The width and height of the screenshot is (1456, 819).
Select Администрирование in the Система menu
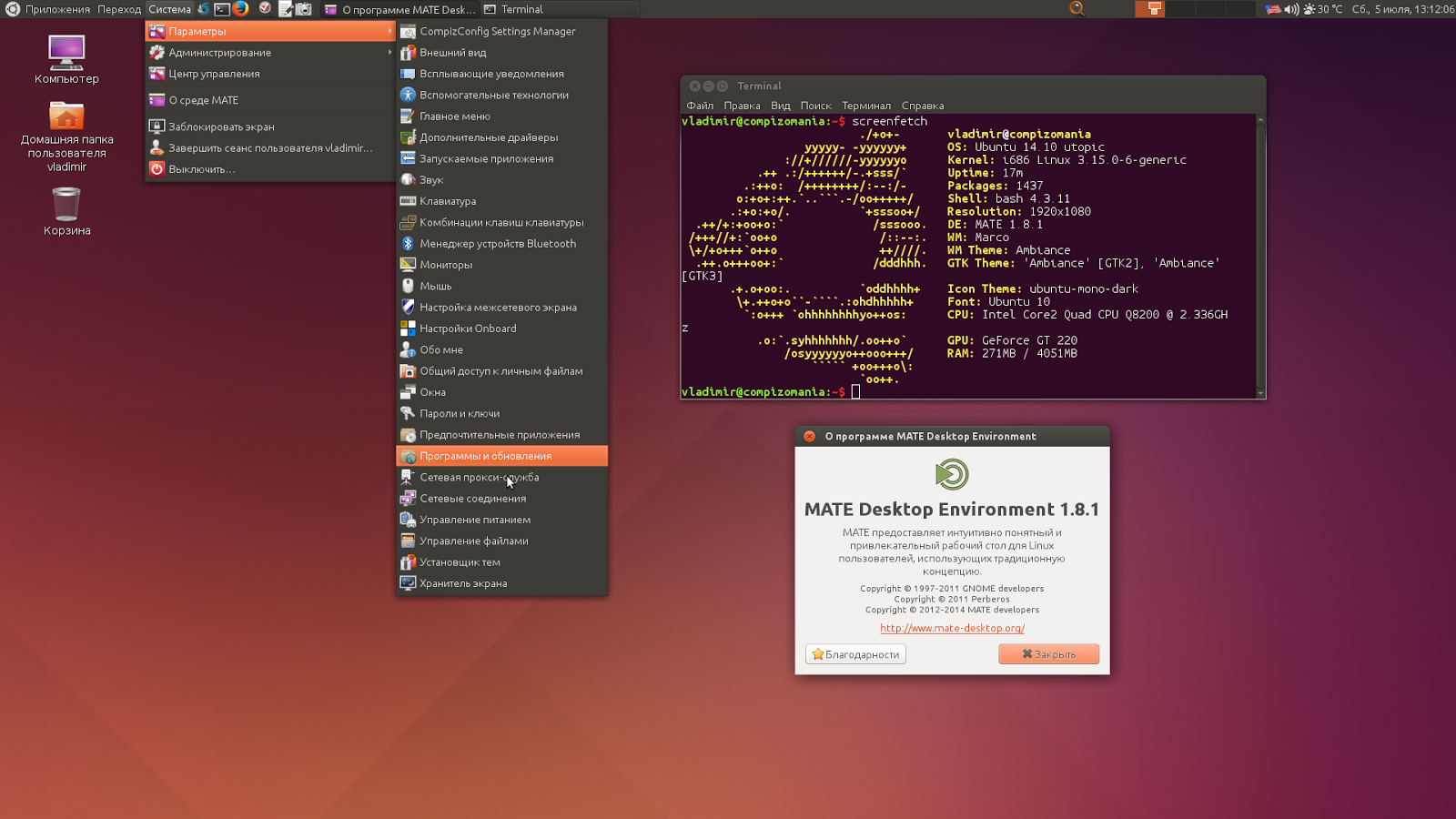[218, 52]
